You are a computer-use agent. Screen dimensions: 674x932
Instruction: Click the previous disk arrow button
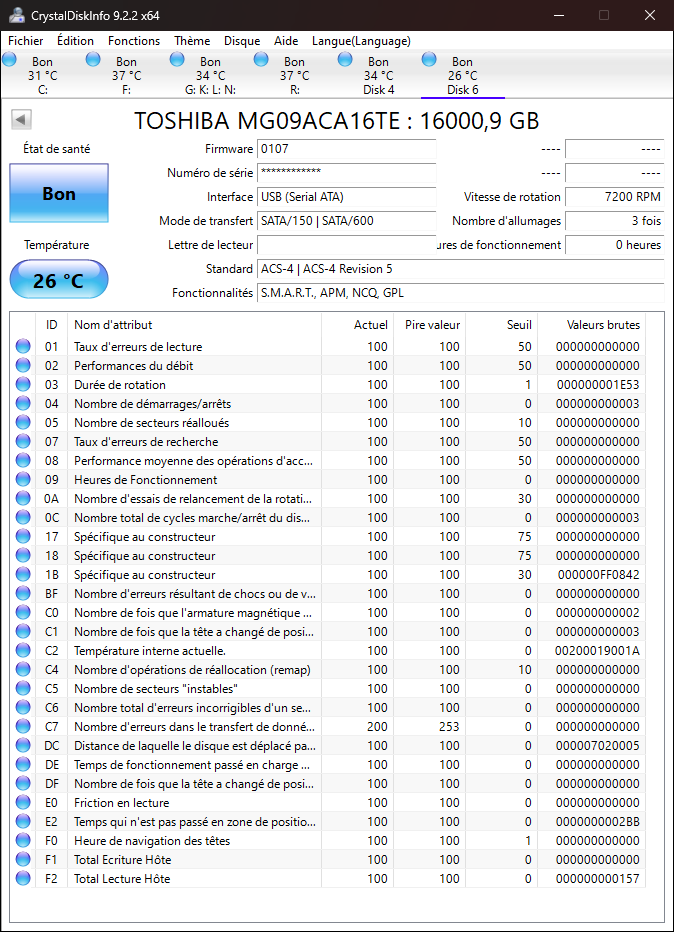pyautogui.click(x=21, y=120)
